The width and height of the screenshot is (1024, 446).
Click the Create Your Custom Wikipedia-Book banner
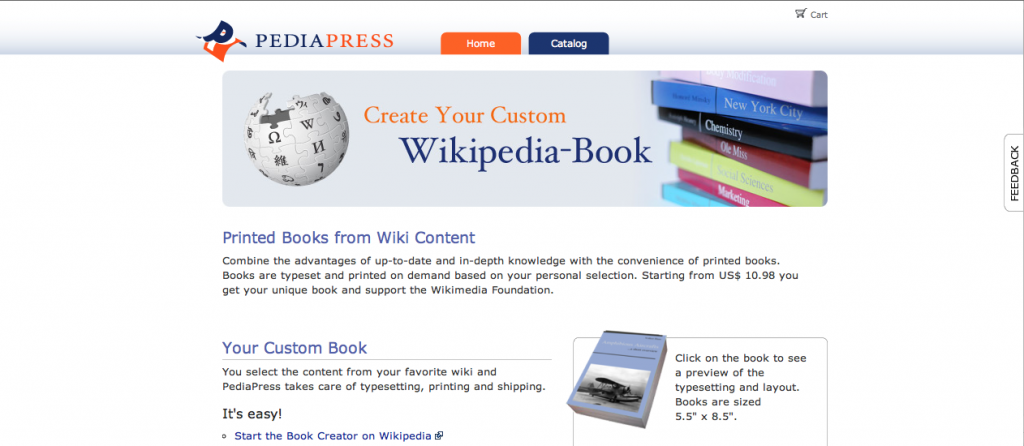[524, 138]
